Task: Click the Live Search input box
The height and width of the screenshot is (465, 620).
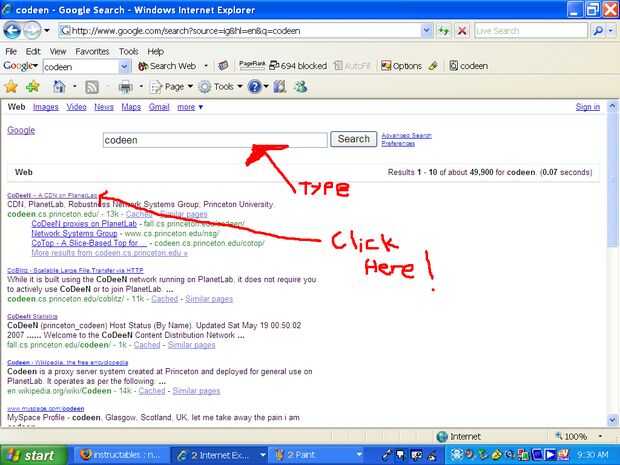Action: click(x=531, y=31)
